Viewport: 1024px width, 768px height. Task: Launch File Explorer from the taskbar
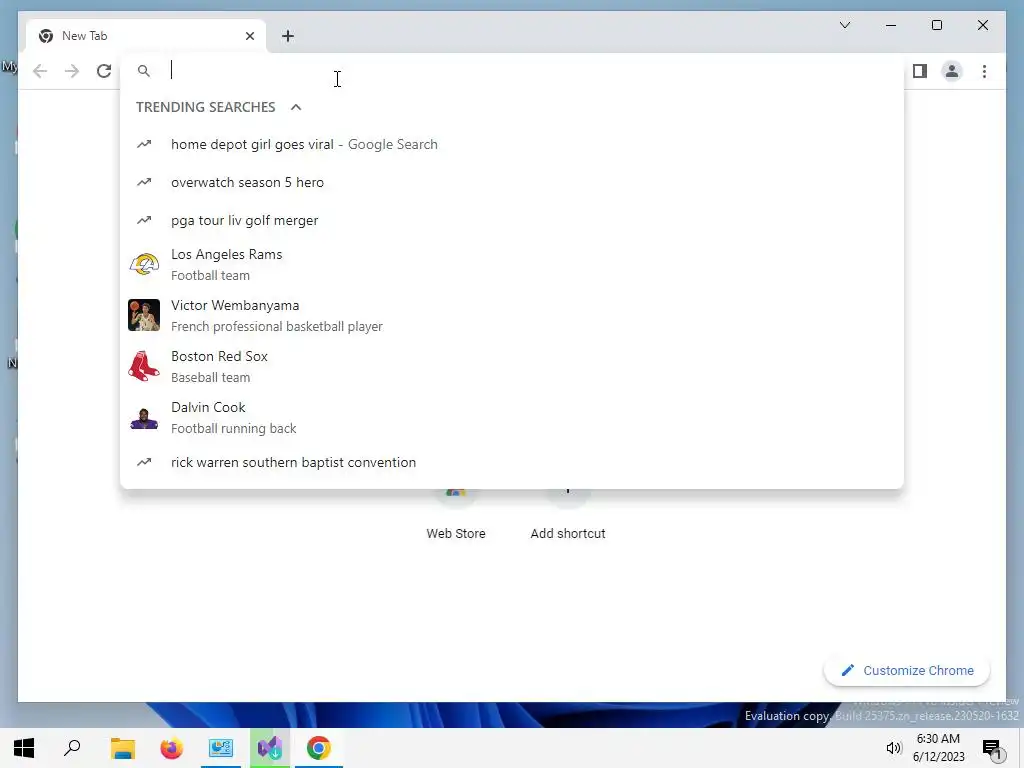tap(122, 748)
